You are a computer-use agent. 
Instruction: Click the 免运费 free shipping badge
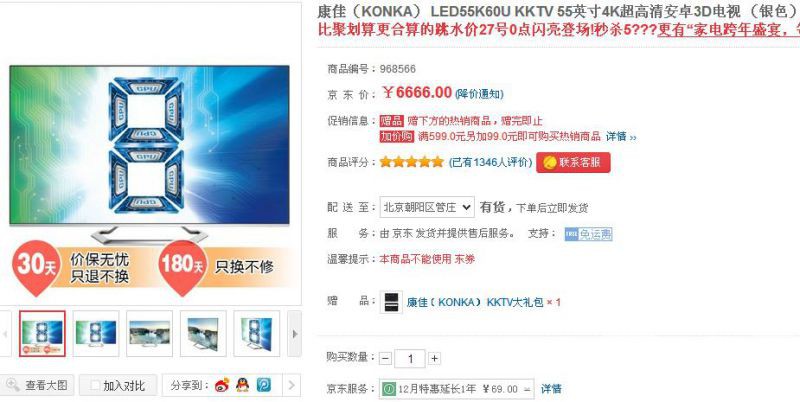tap(588, 234)
